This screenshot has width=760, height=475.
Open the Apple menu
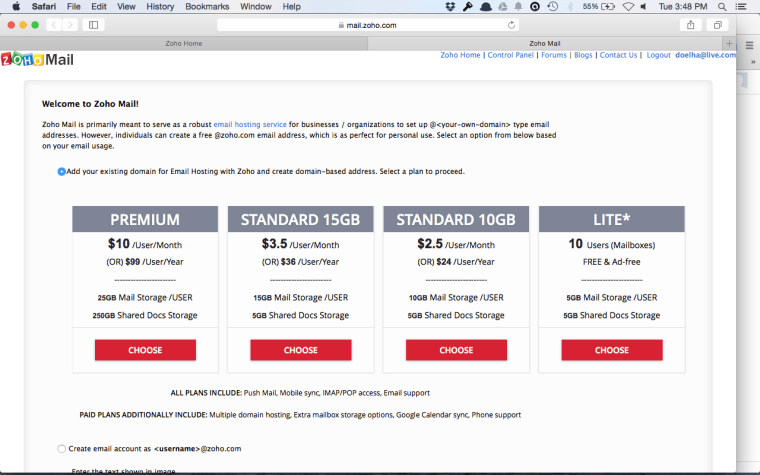(16, 6)
